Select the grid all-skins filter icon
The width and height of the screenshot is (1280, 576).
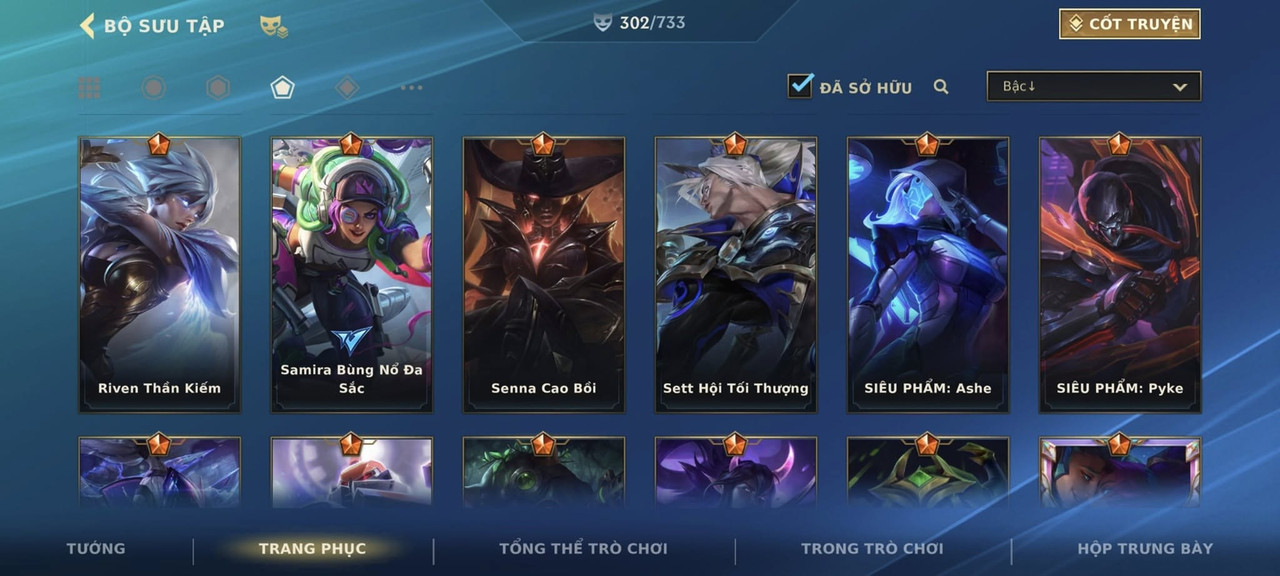(x=90, y=88)
